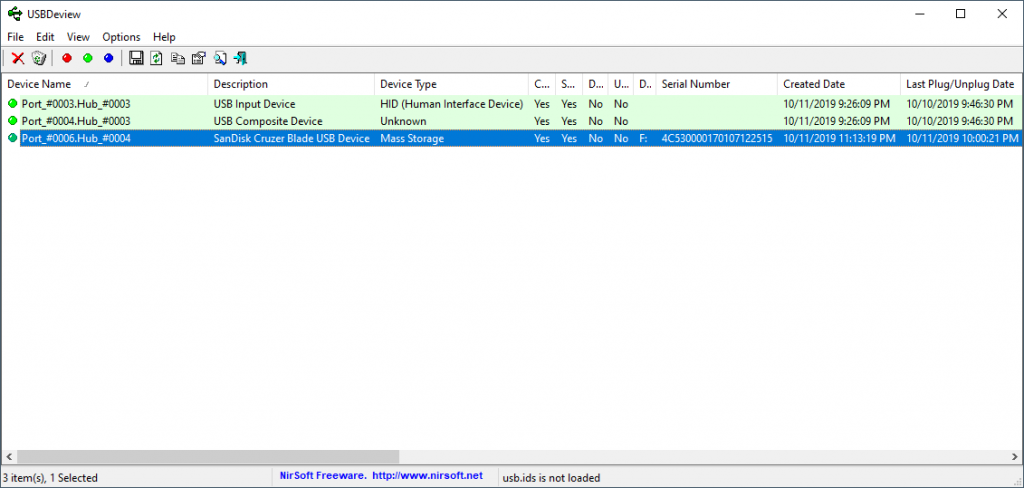Click the Find magnifier toolbar icon
1024x488 pixels.
click(x=220, y=59)
